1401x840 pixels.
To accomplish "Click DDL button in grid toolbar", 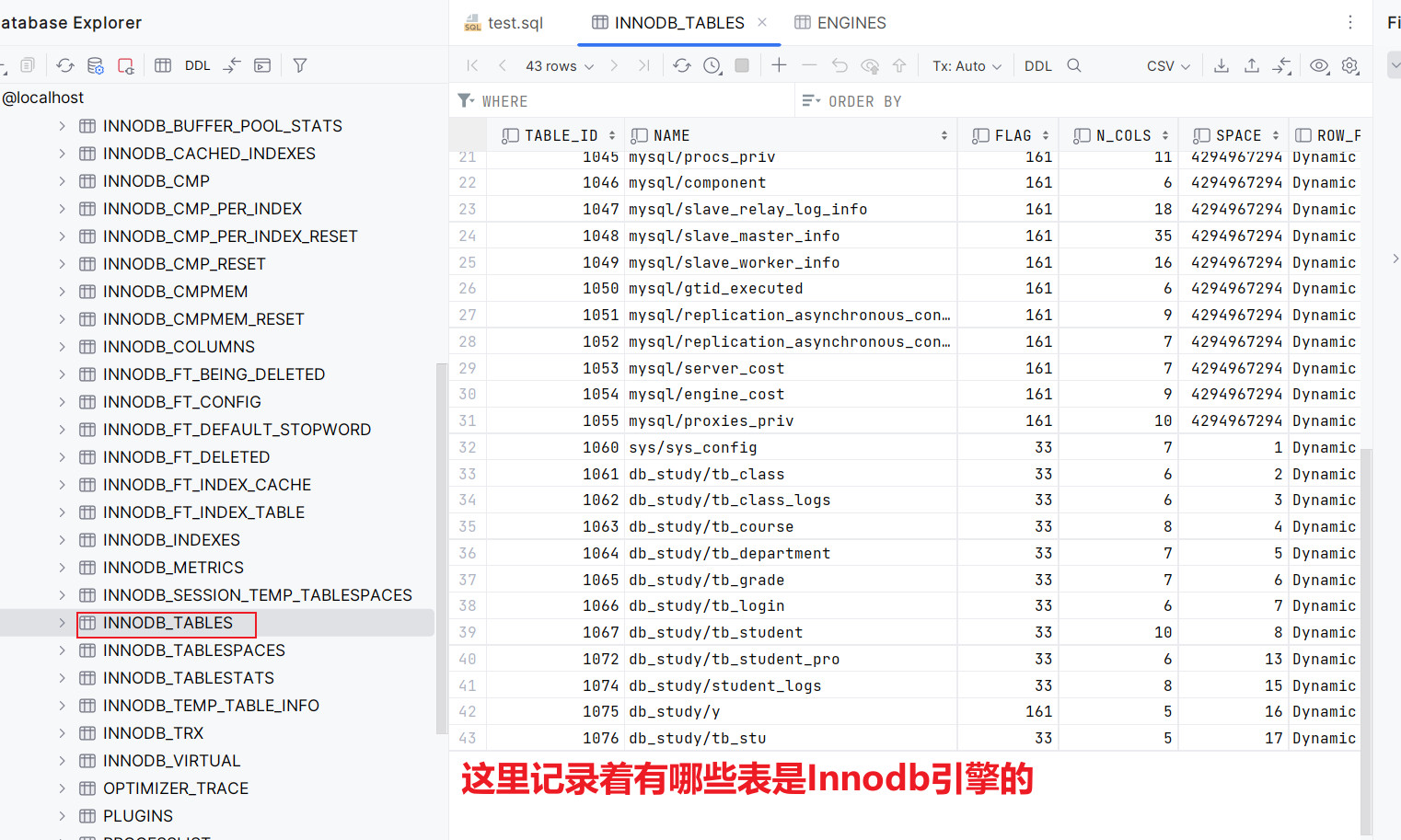I will (x=1038, y=65).
